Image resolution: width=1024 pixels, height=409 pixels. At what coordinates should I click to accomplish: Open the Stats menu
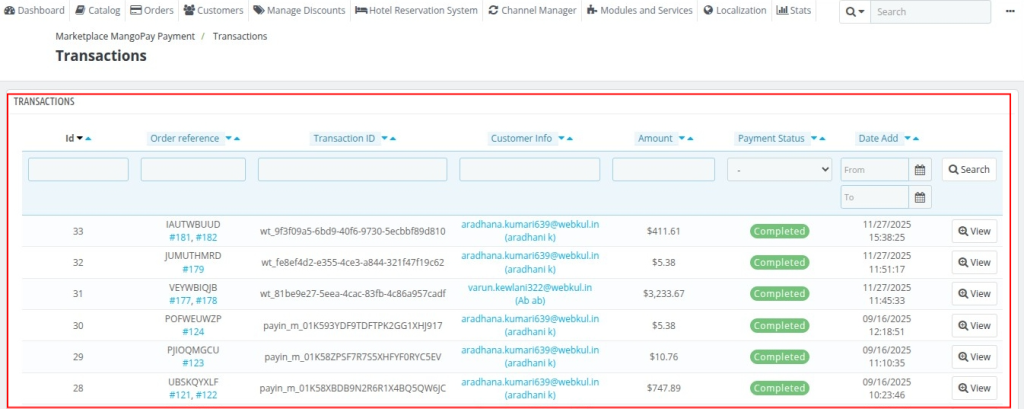coord(793,10)
